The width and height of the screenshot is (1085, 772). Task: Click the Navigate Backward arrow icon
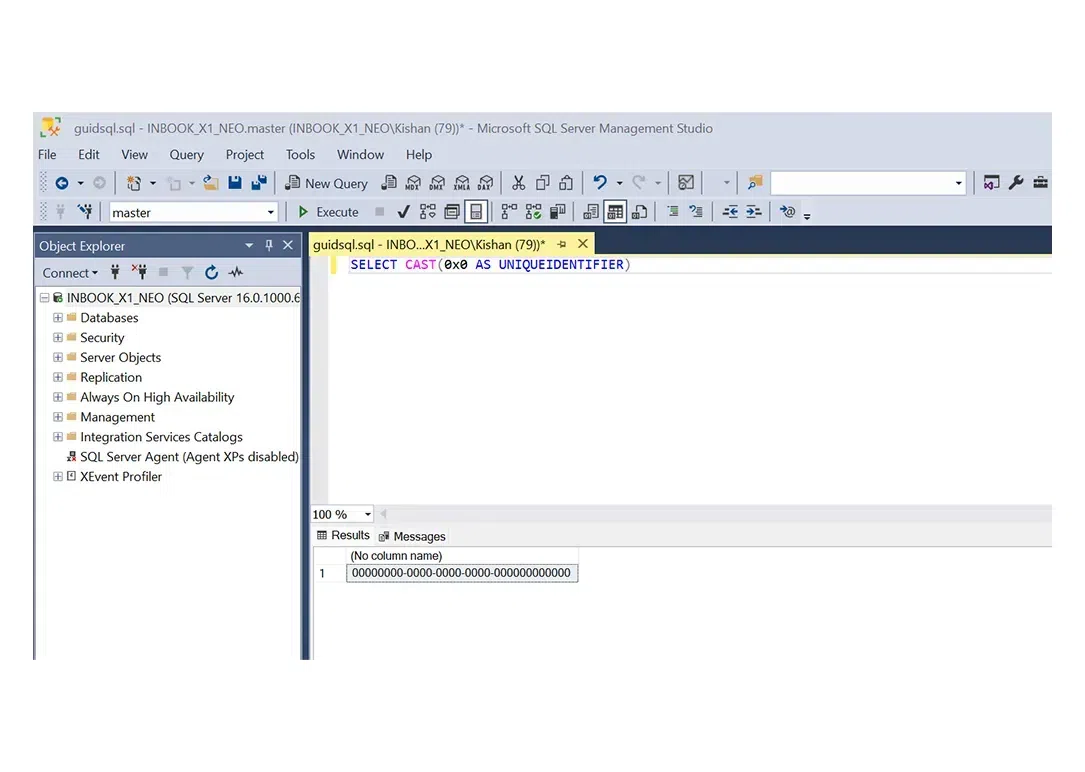click(62, 183)
